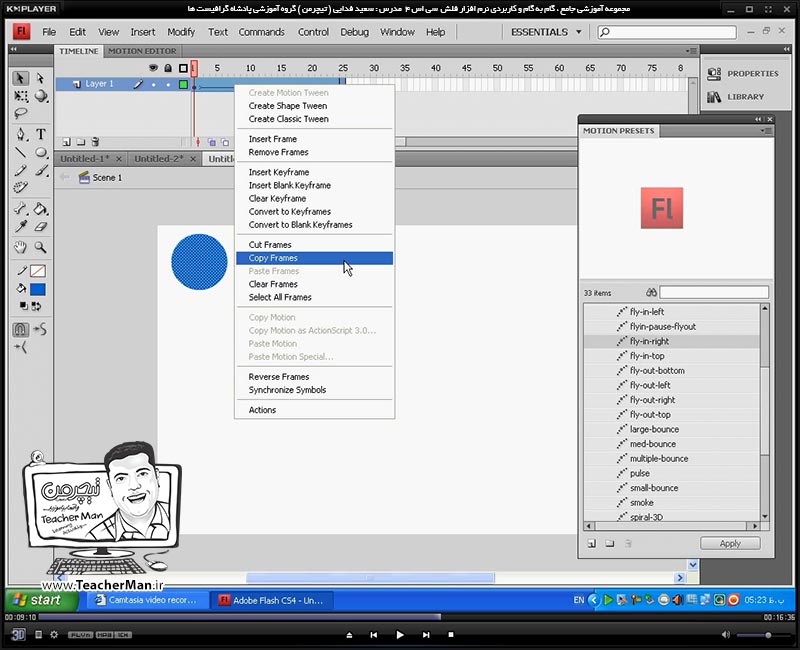Image resolution: width=800 pixels, height=650 pixels.
Task: Select the white arrow Subselection tool
Action: point(40,78)
